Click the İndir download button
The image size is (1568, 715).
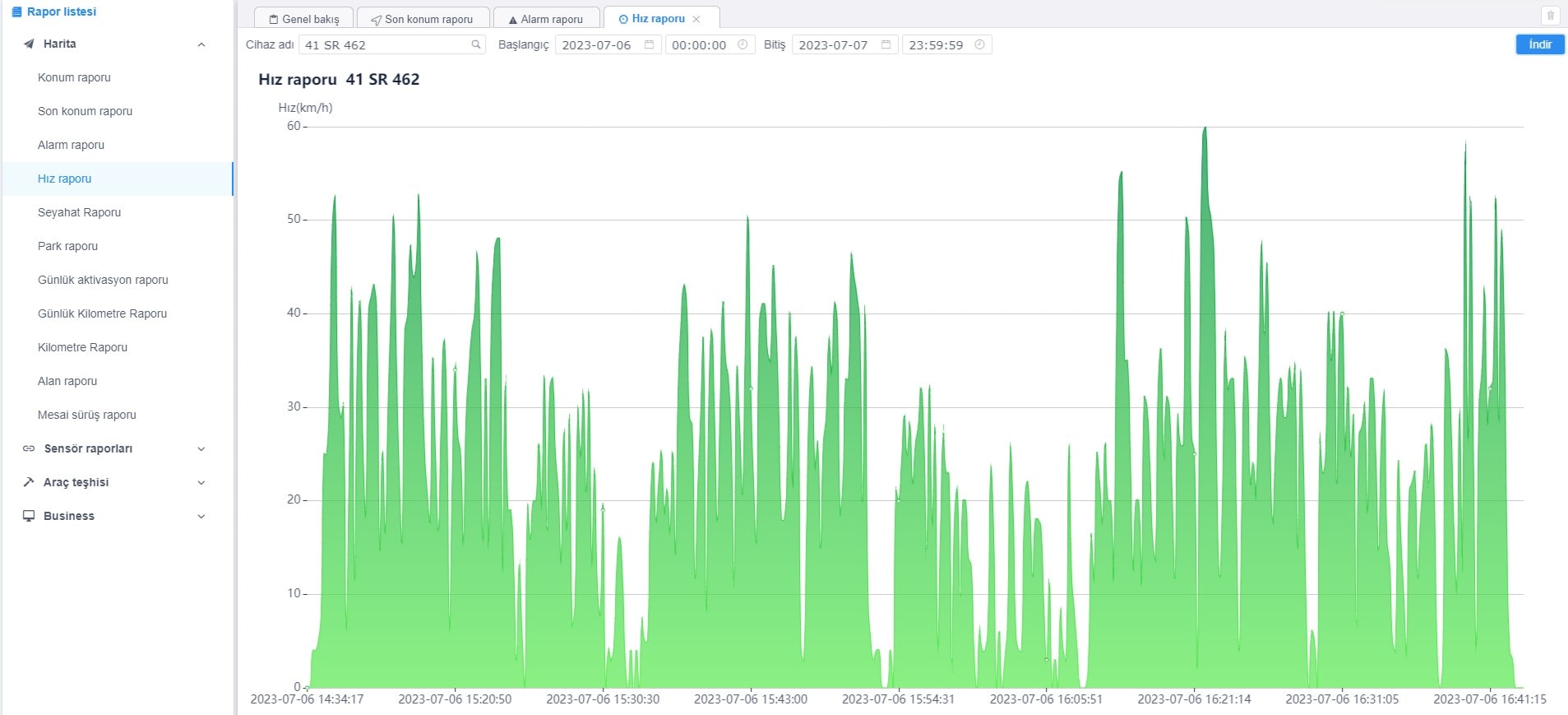(x=1540, y=44)
